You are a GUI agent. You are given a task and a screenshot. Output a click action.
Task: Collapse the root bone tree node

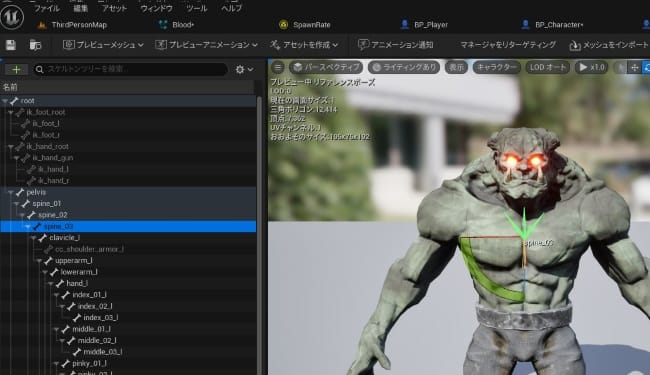pyautogui.click(x=5, y=101)
